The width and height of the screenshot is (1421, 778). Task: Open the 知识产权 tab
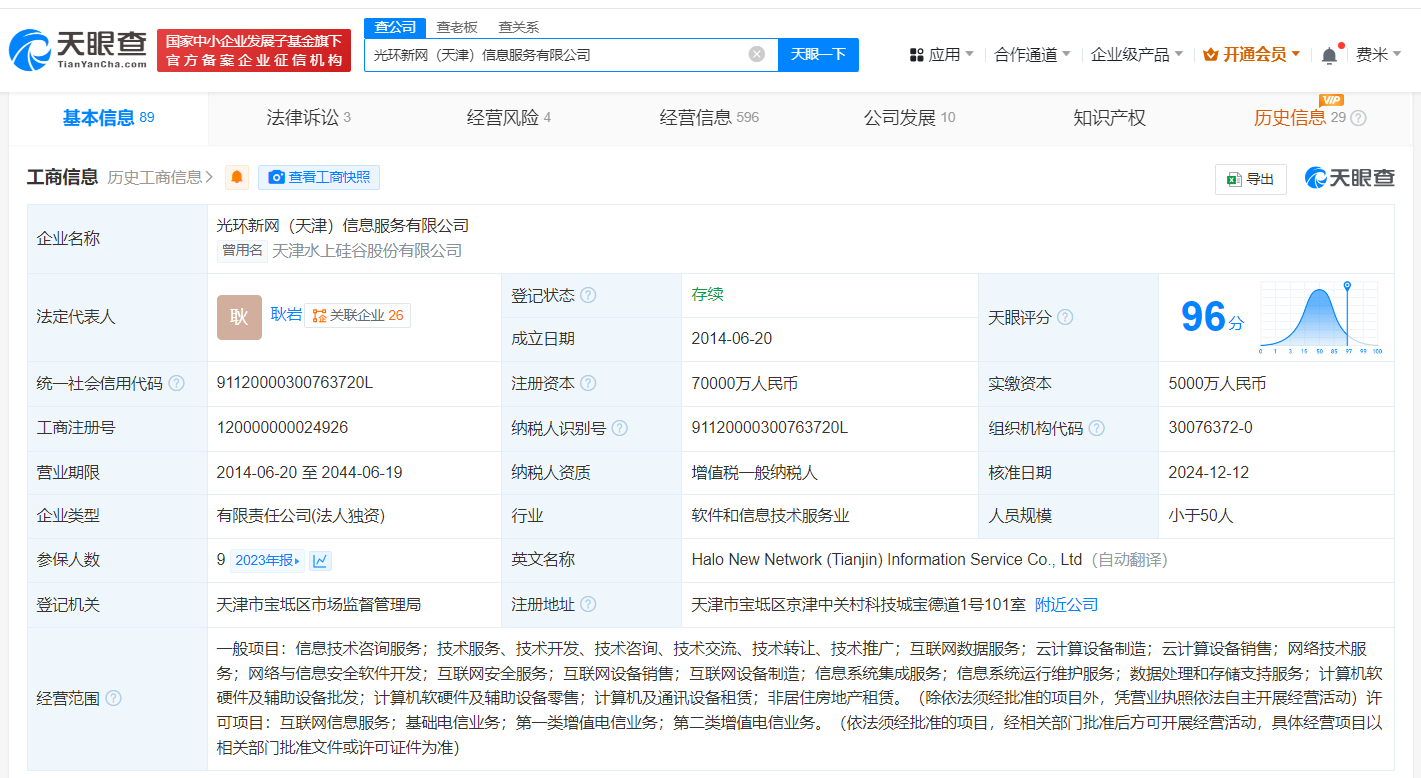[x=1109, y=118]
